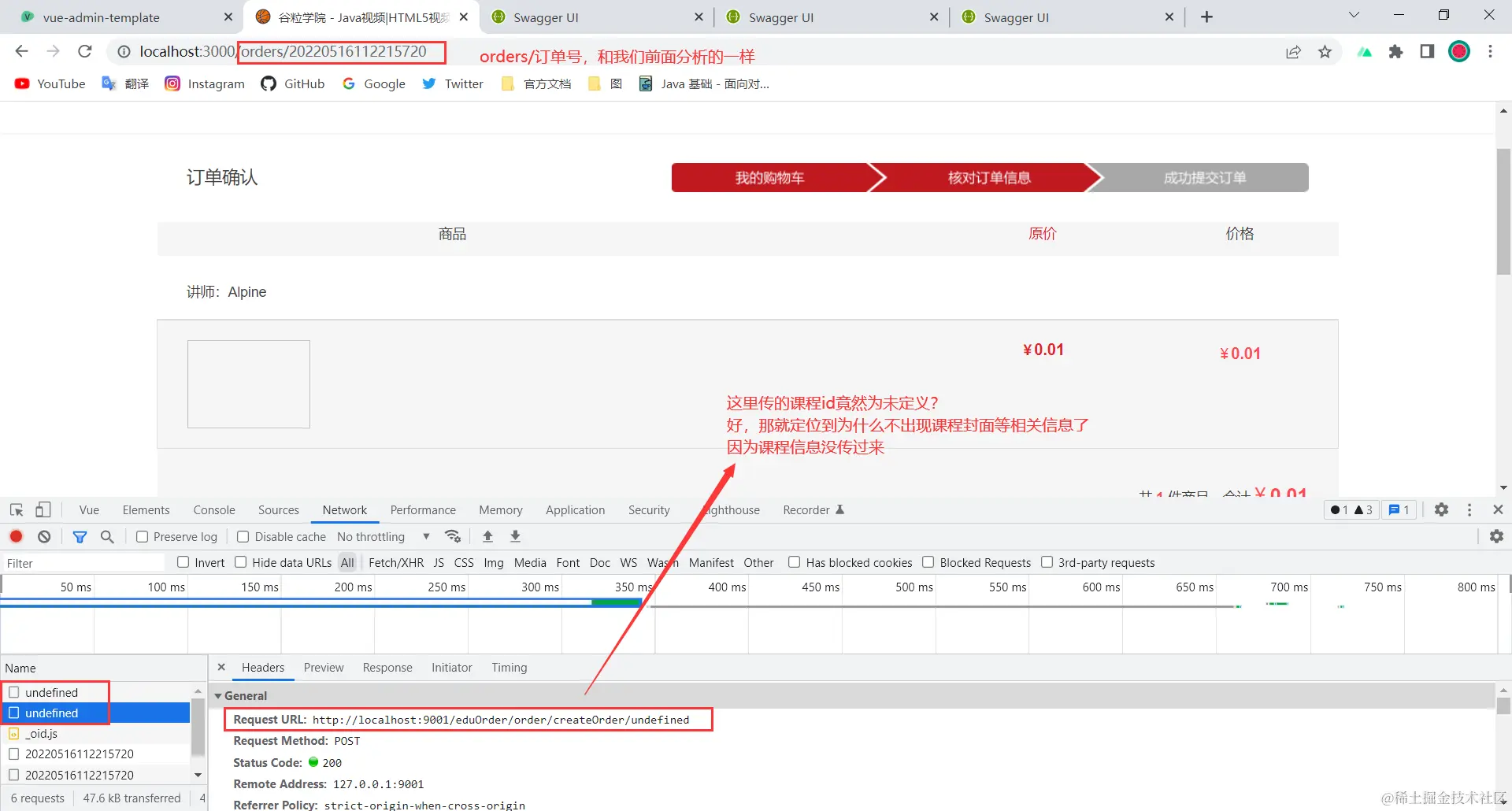Open network conditions wifi icon

[x=453, y=536]
